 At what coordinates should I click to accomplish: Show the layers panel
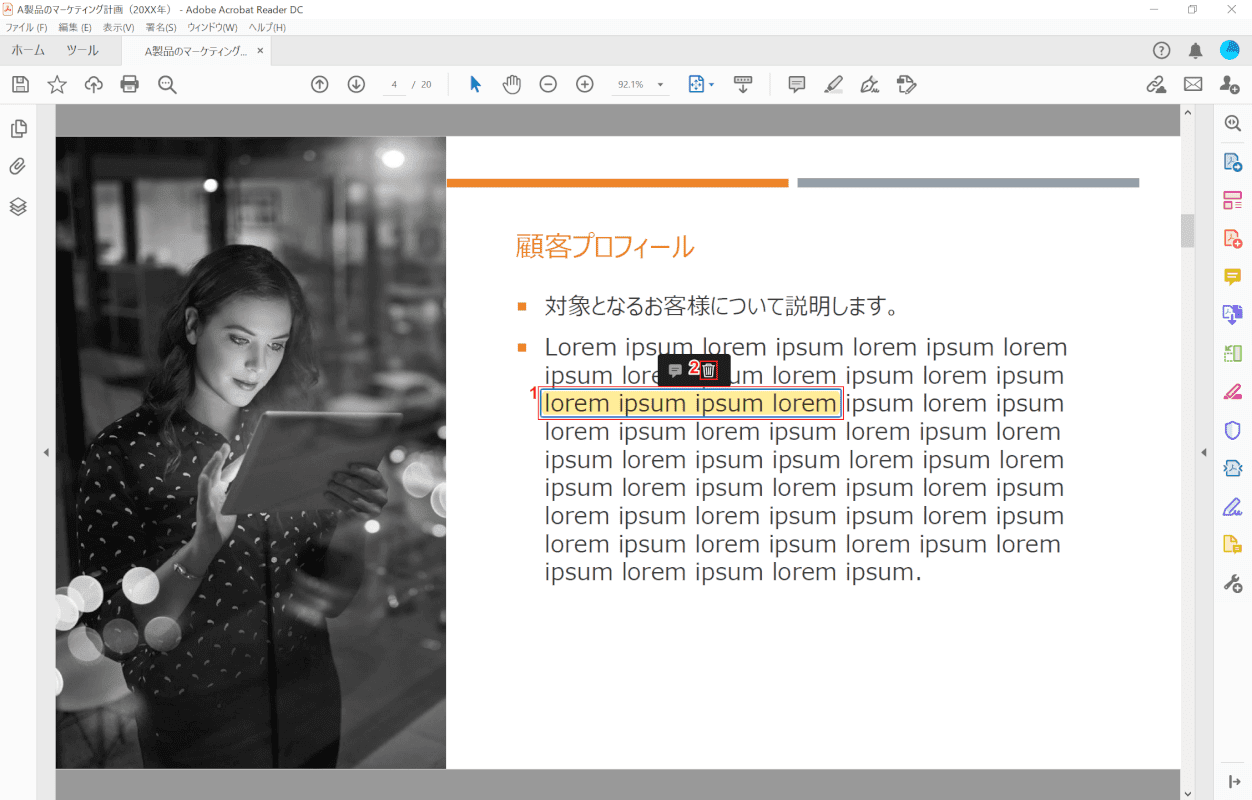[x=18, y=206]
